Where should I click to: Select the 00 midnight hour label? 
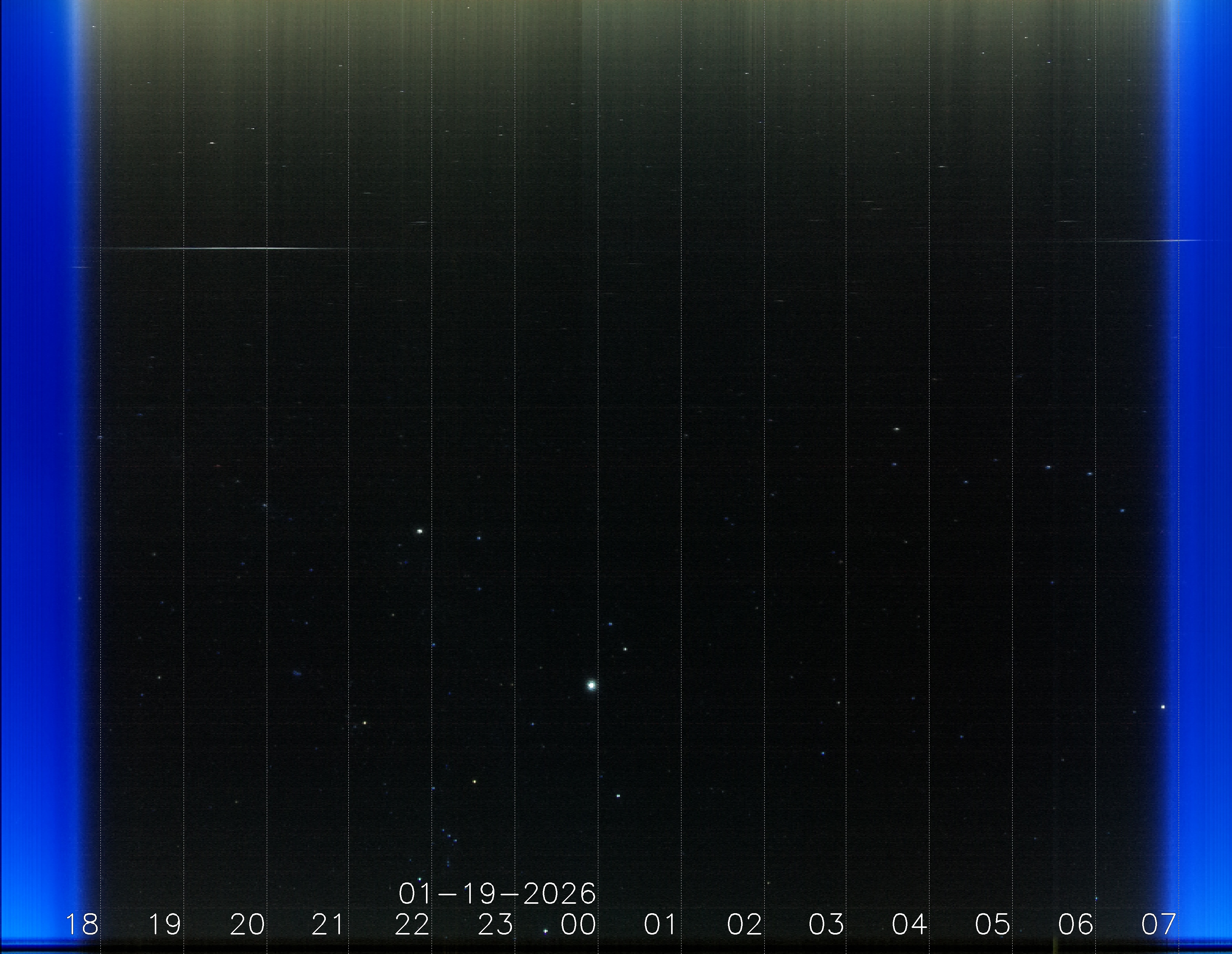click(x=579, y=925)
